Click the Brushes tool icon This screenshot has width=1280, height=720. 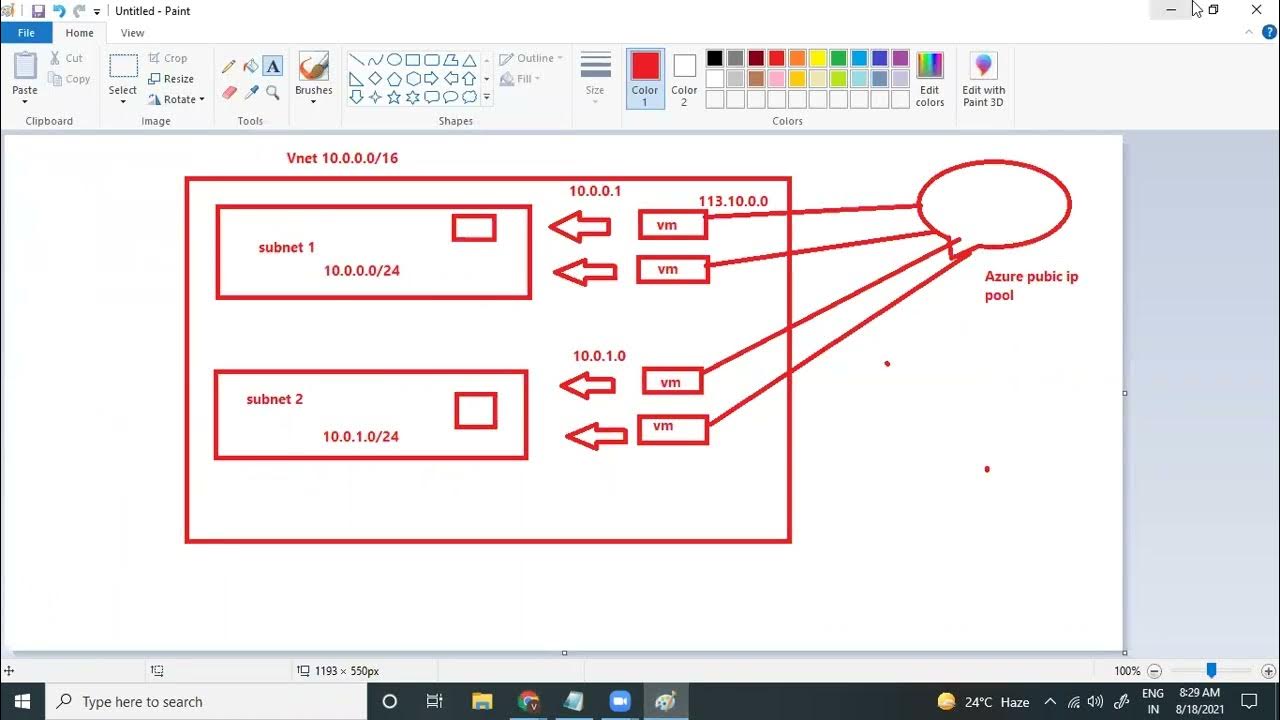(313, 67)
